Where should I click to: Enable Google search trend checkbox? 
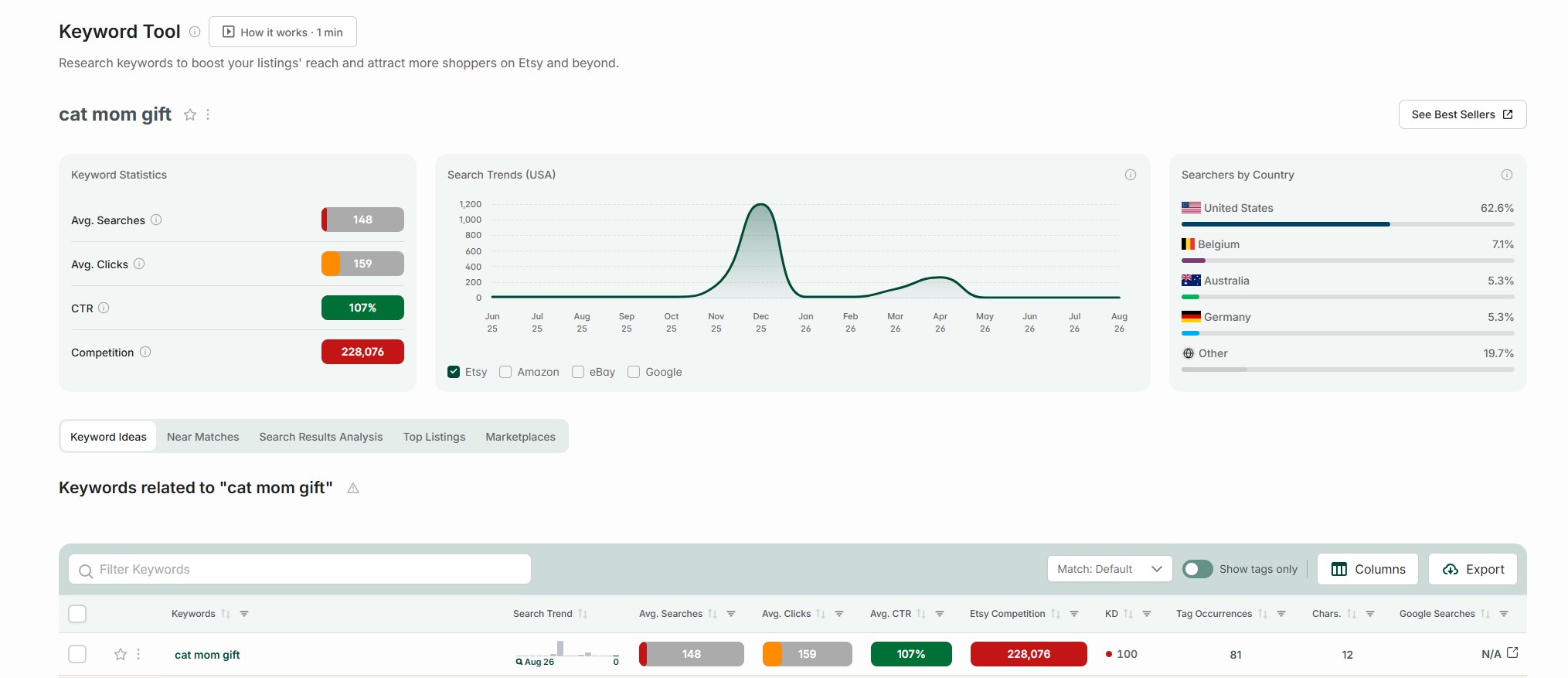tap(634, 372)
